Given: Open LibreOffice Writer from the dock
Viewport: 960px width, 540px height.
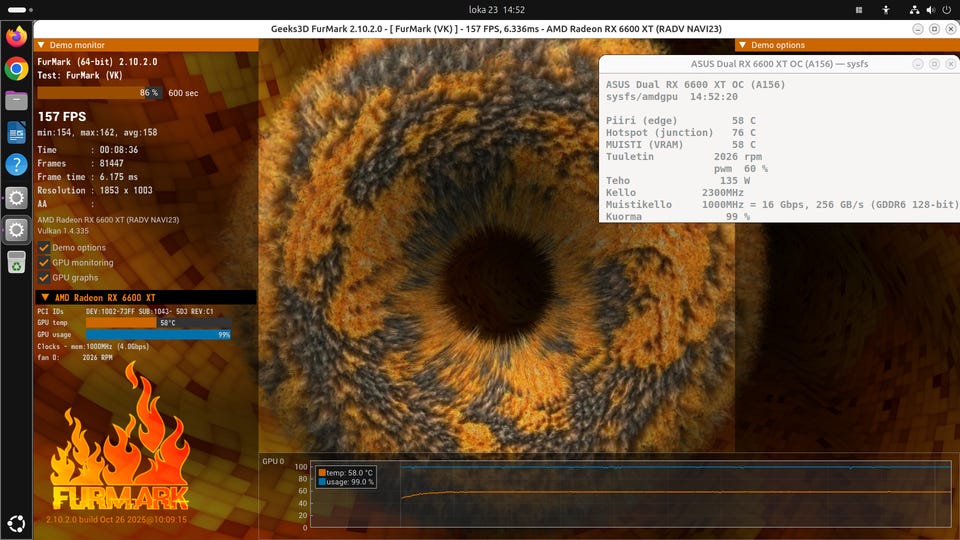Looking at the screenshot, I should (17, 133).
